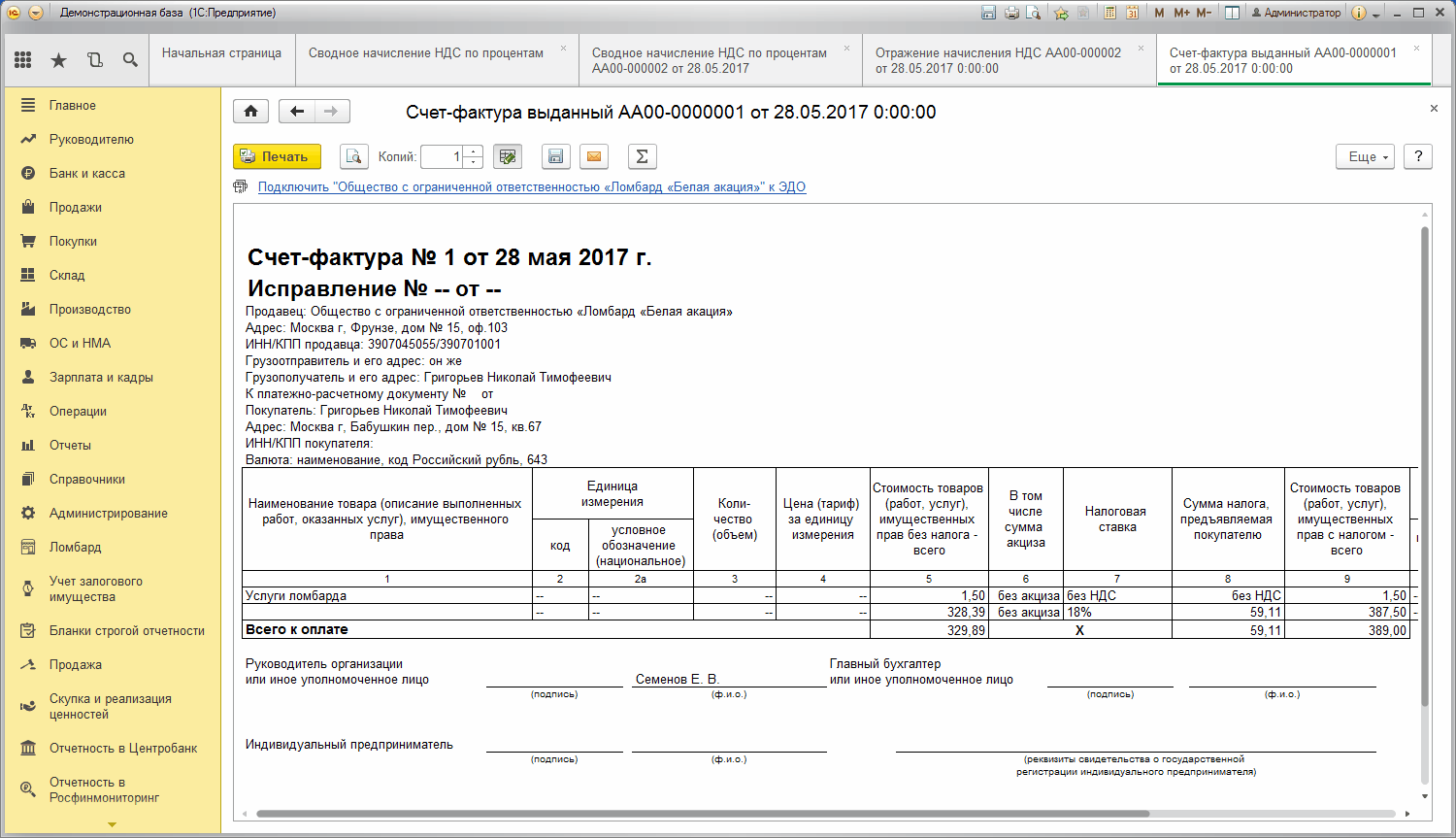Click the help question mark button

point(1418,156)
